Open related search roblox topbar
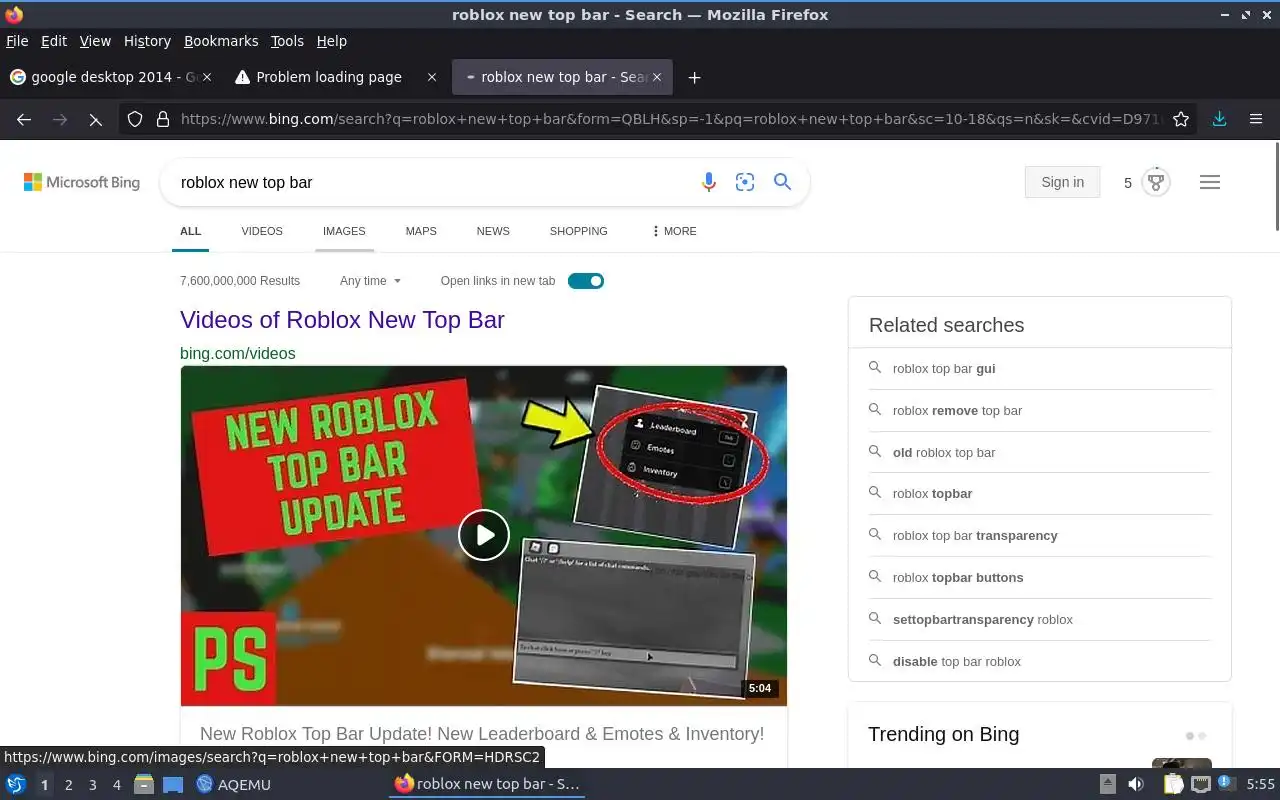The width and height of the screenshot is (1280, 800). [x=932, y=493]
